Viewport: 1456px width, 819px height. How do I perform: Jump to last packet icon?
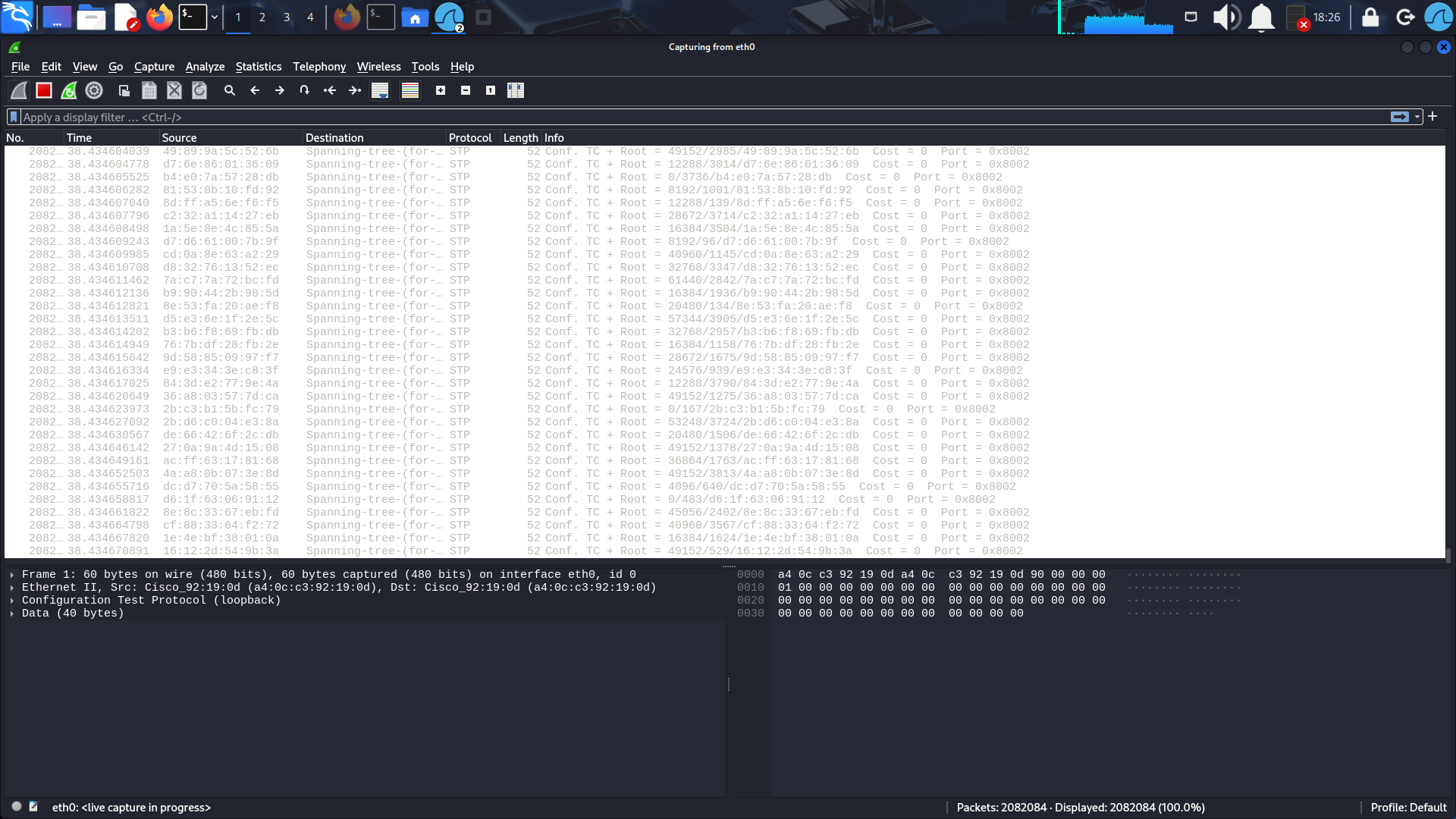click(355, 90)
